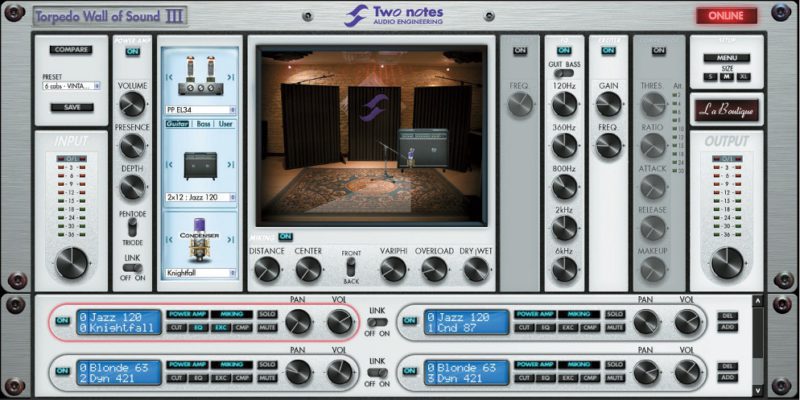Viewport: 800px width, 400px height.
Task: Choose size XL
Action: coord(743,77)
